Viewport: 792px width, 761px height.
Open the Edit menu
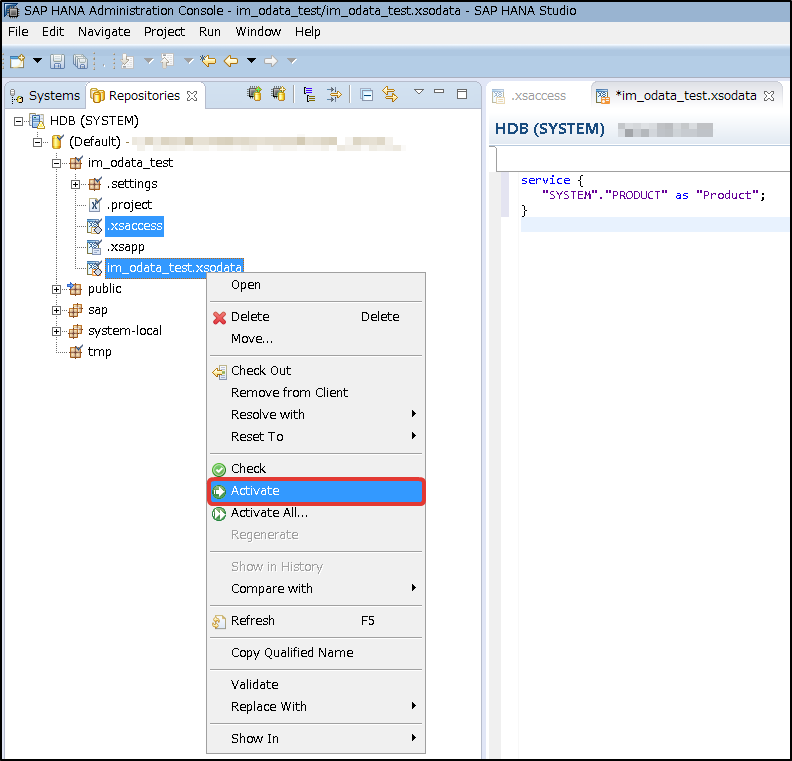pos(53,32)
